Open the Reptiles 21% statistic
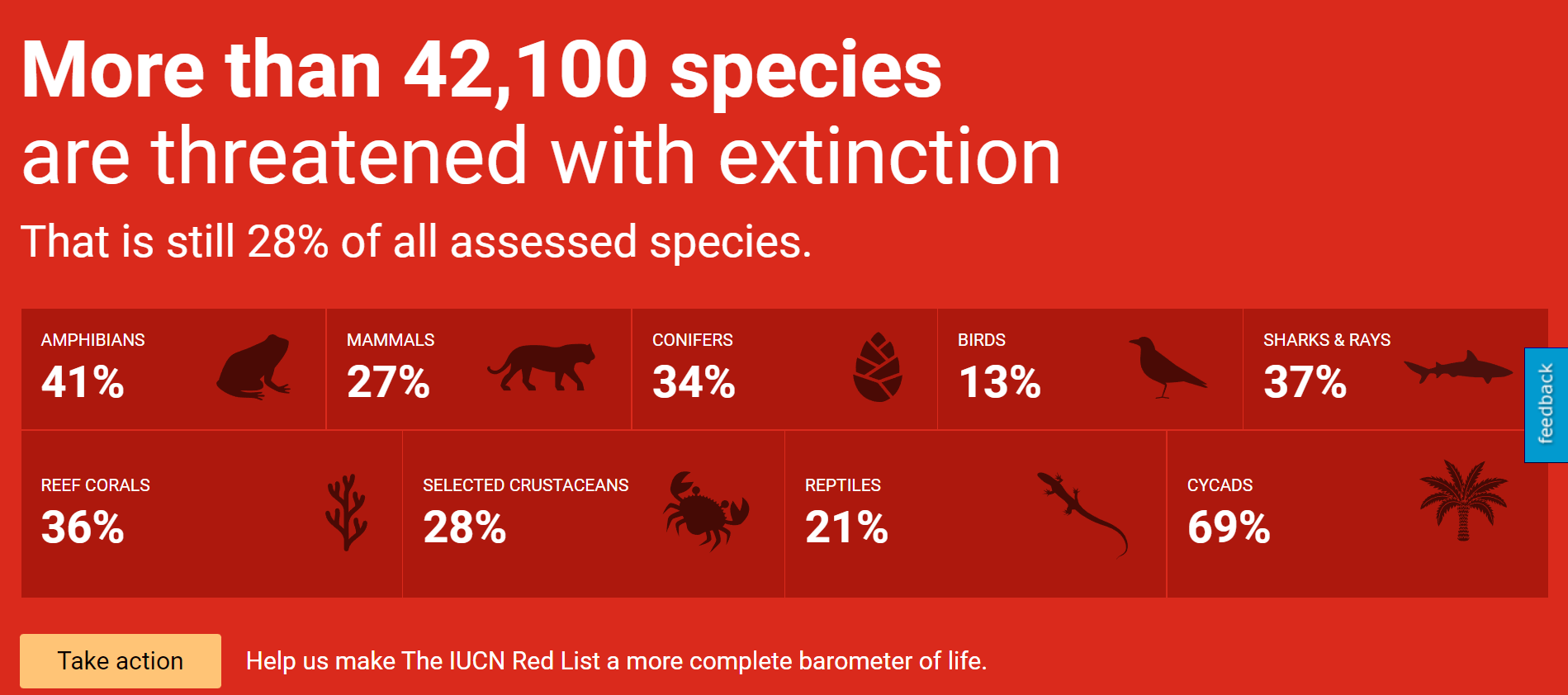 (847, 527)
